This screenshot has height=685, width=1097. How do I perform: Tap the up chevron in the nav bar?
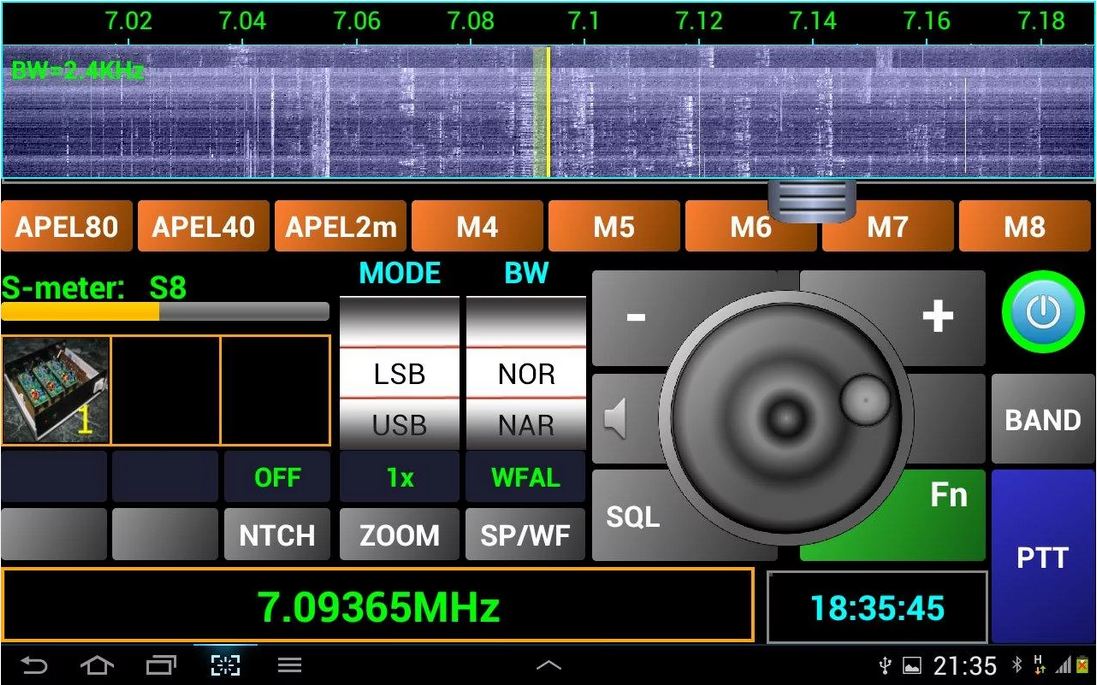[548, 665]
